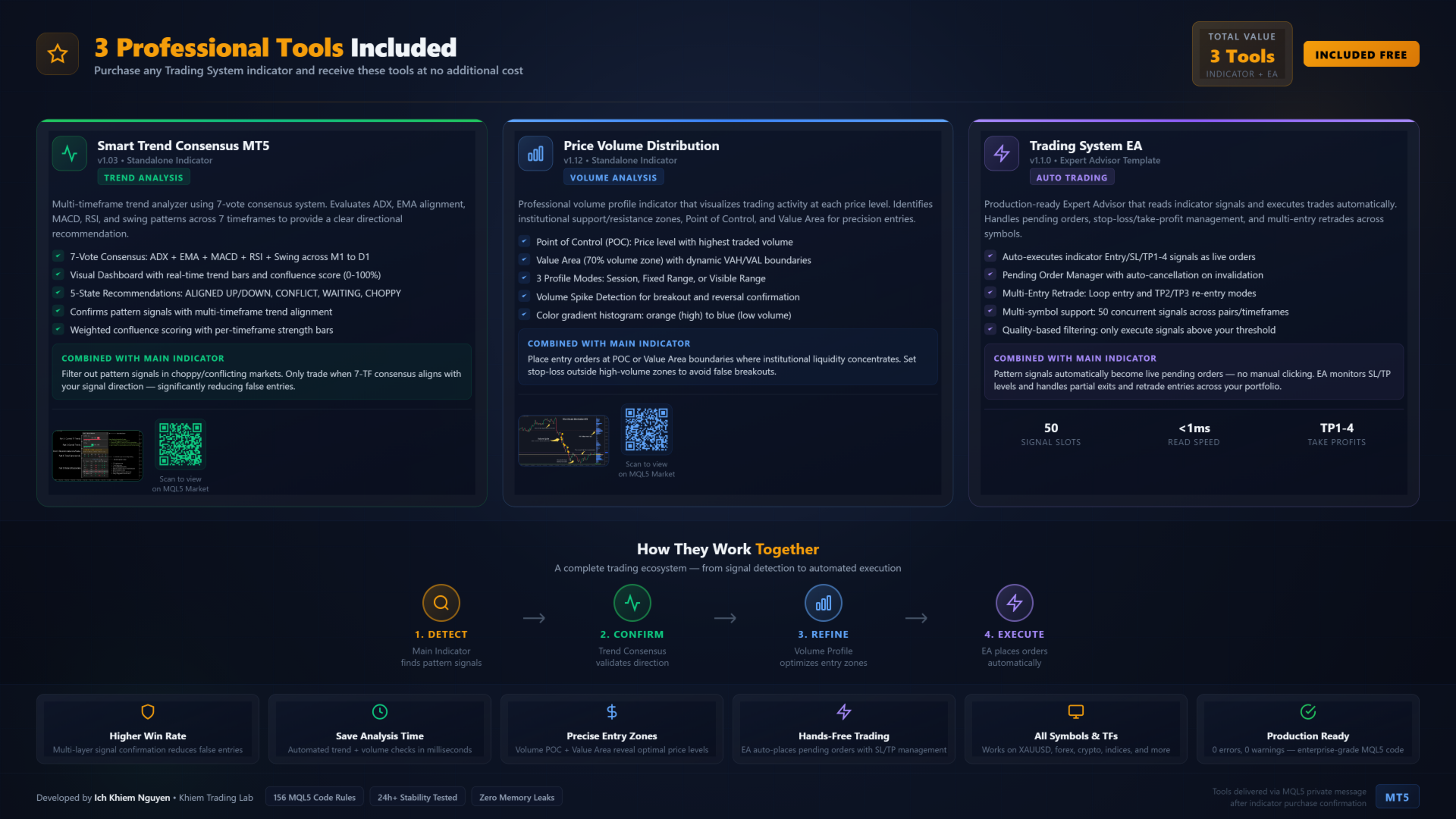Click the Trading System EA lightning icon
This screenshot has height=819, width=1456.
pos(1001,154)
